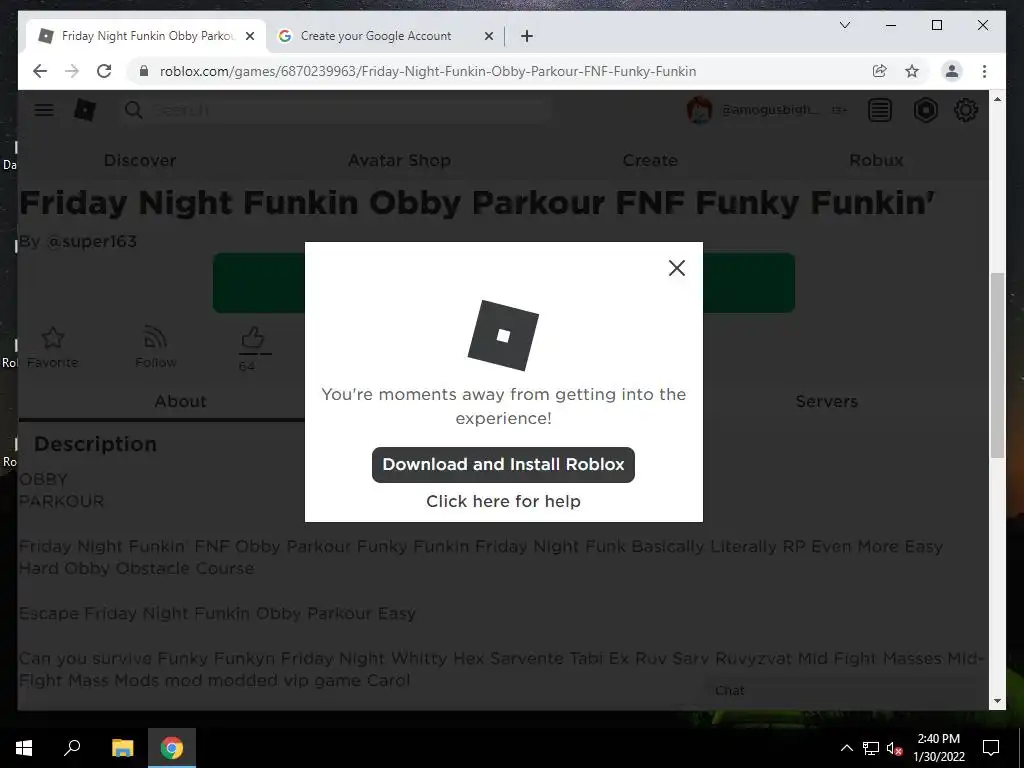Click muted volume tray icon
This screenshot has height=768, width=1024.
(x=895, y=748)
